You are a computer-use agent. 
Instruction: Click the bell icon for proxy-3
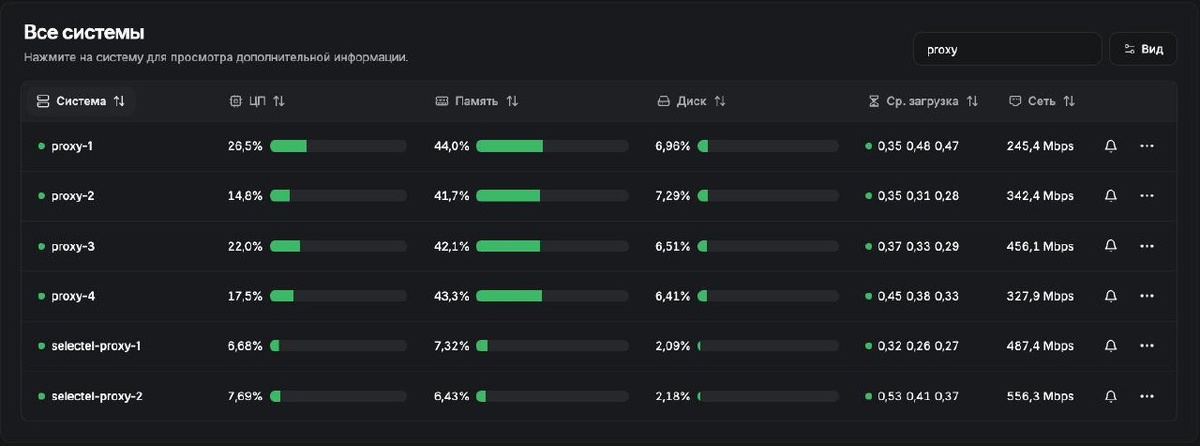tap(1110, 246)
